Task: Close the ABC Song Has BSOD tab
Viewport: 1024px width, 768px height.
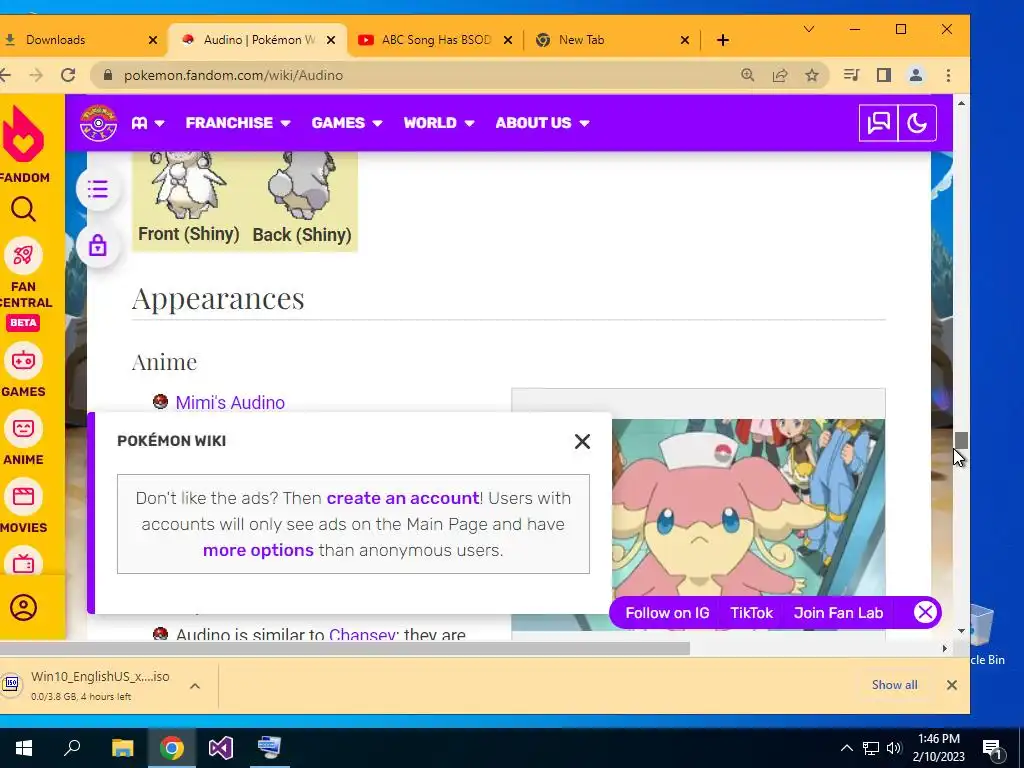Action: click(x=507, y=40)
